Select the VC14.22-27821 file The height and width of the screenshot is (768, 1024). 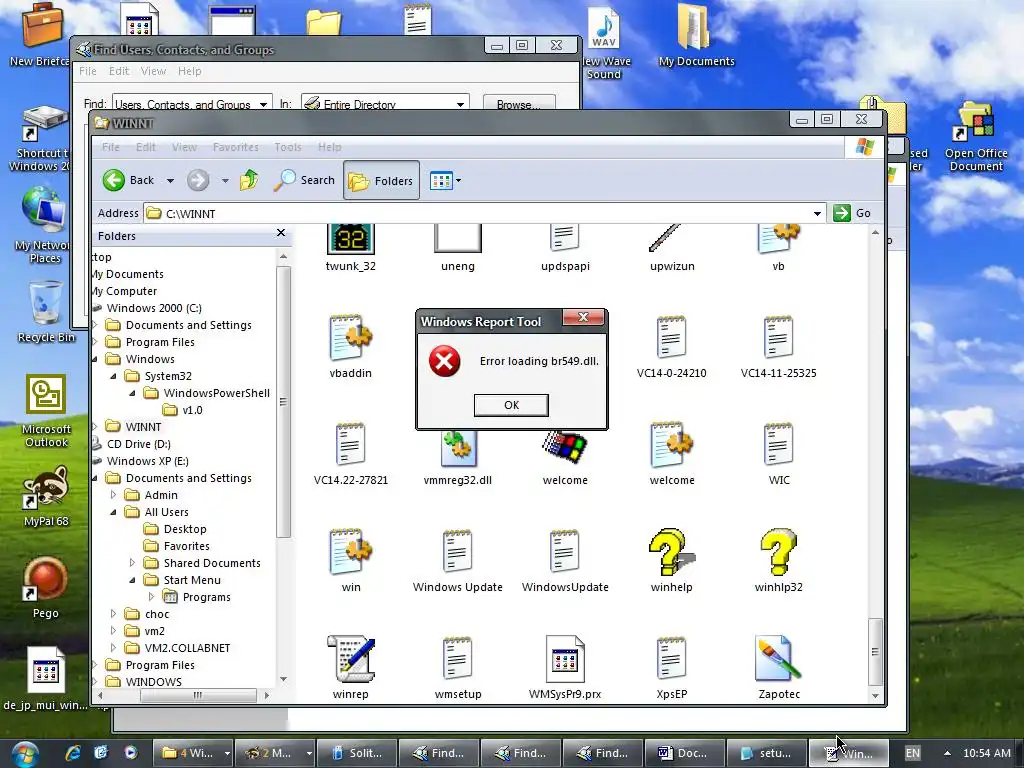(351, 454)
